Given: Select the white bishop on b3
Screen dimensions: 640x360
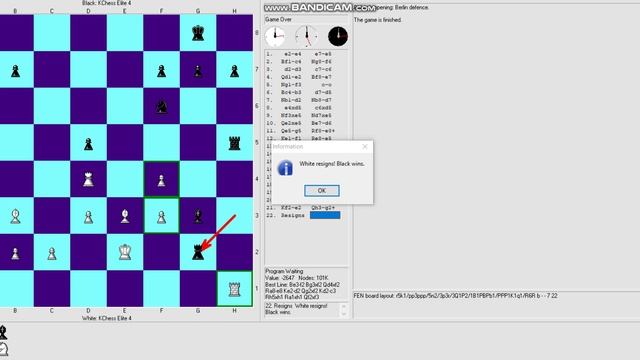Looking at the screenshot, I should point(16,216).
